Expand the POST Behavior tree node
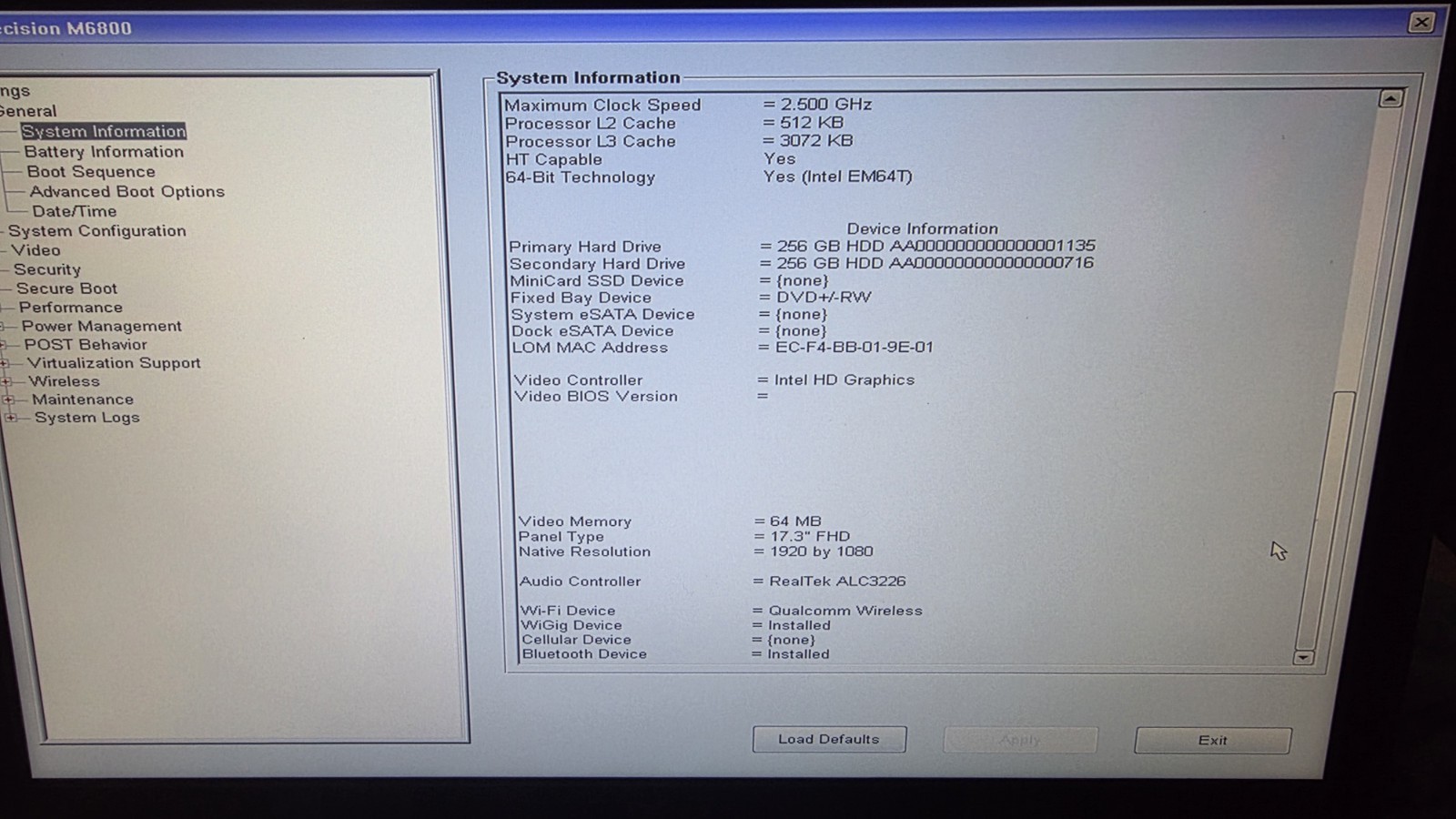 [3, 345]
